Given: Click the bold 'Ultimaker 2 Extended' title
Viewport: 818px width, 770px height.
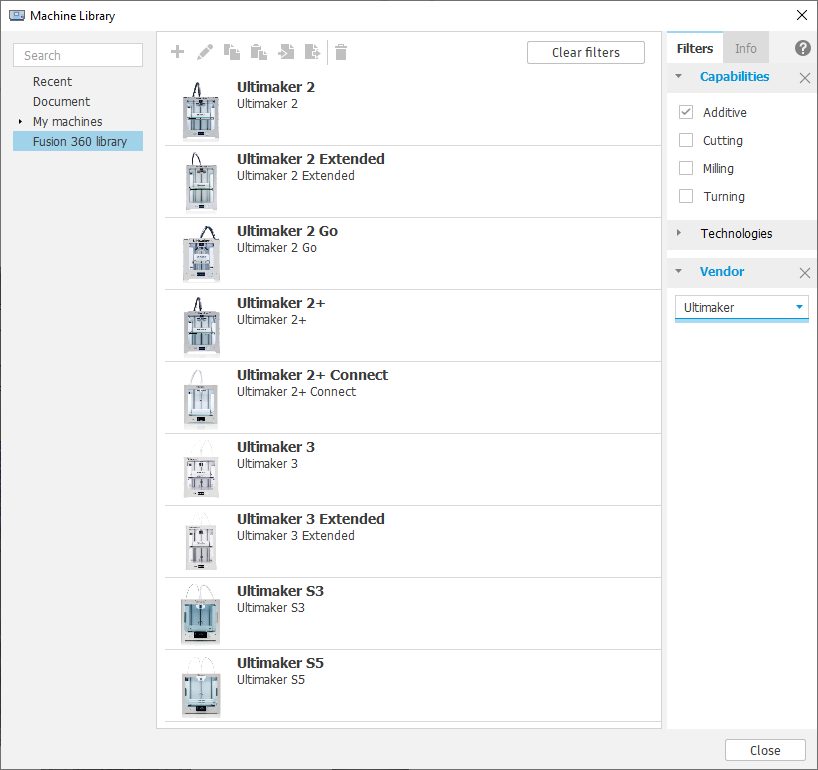Looking at the screenshot, I should pos(310,159).
